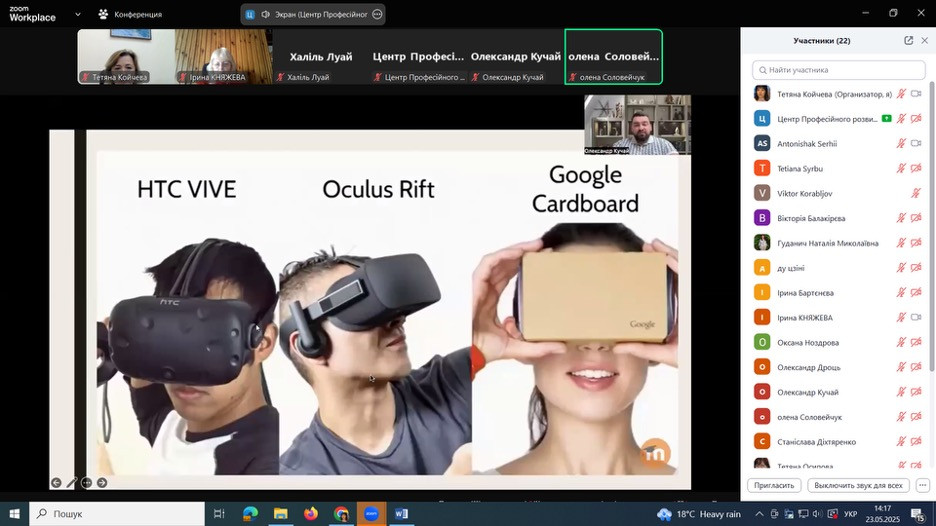
Task: Click video-off icon for Олександр Дрощ
Action: pyautogui.click(x=916, y=367)
